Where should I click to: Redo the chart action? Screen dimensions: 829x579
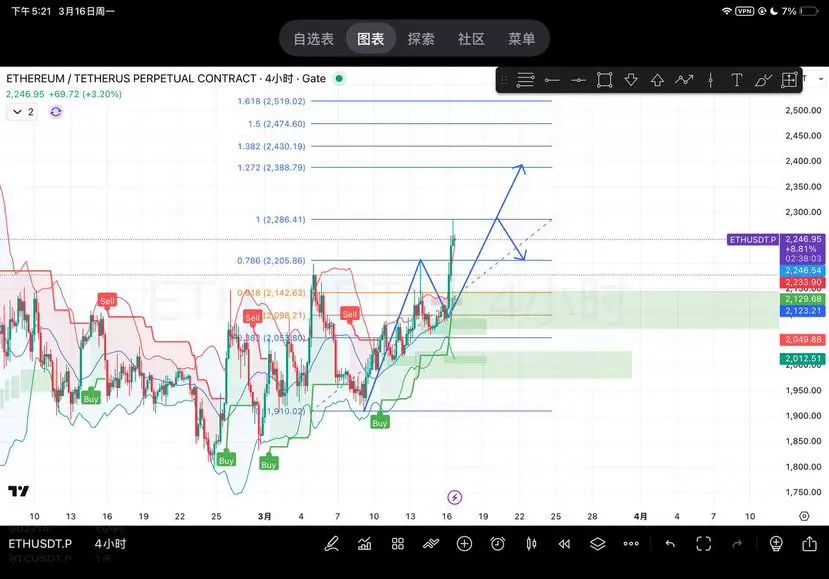pyautogui.click(x=737, y=544)
